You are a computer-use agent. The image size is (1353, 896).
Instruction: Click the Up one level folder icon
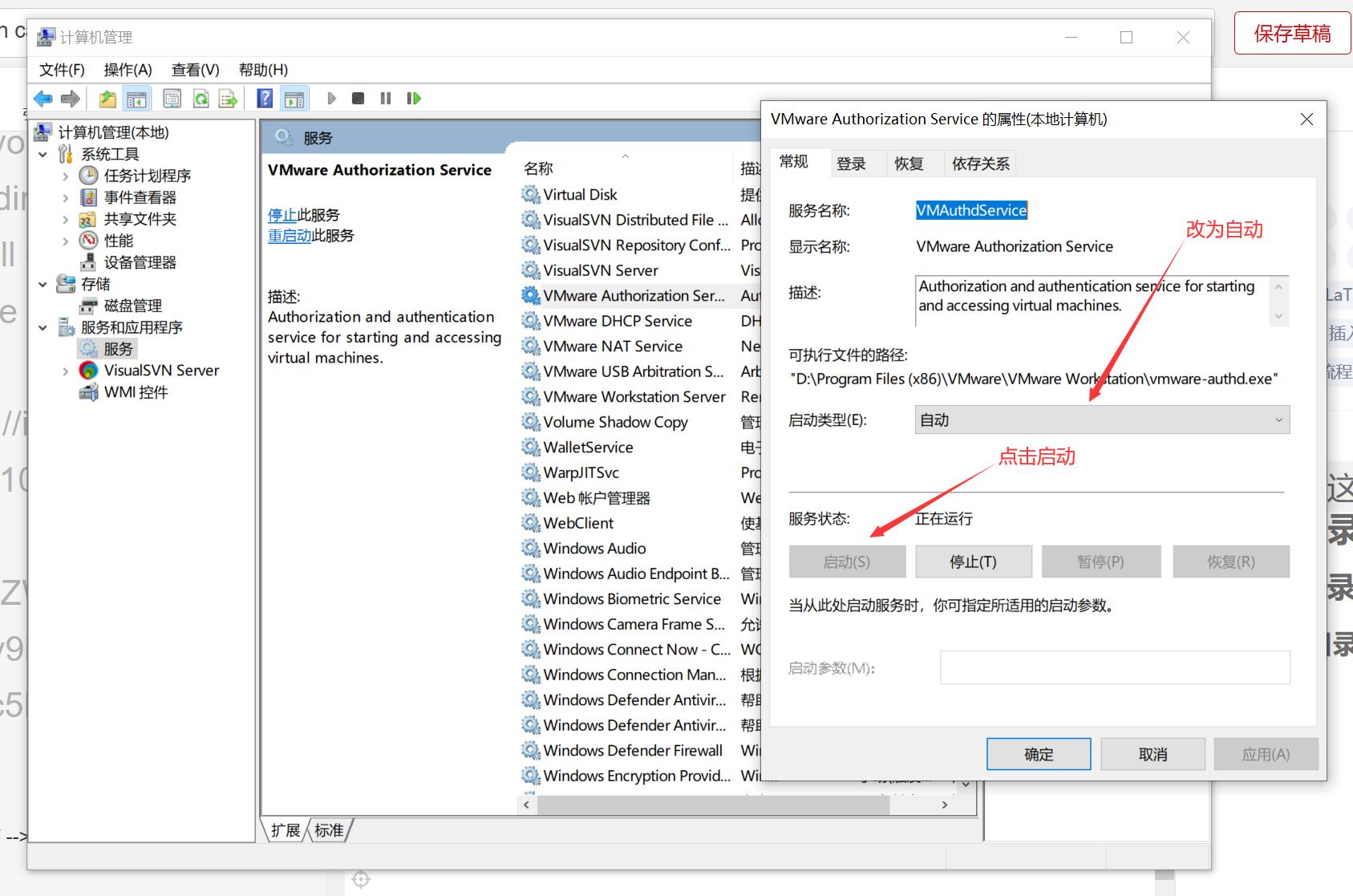click(107, 99)
